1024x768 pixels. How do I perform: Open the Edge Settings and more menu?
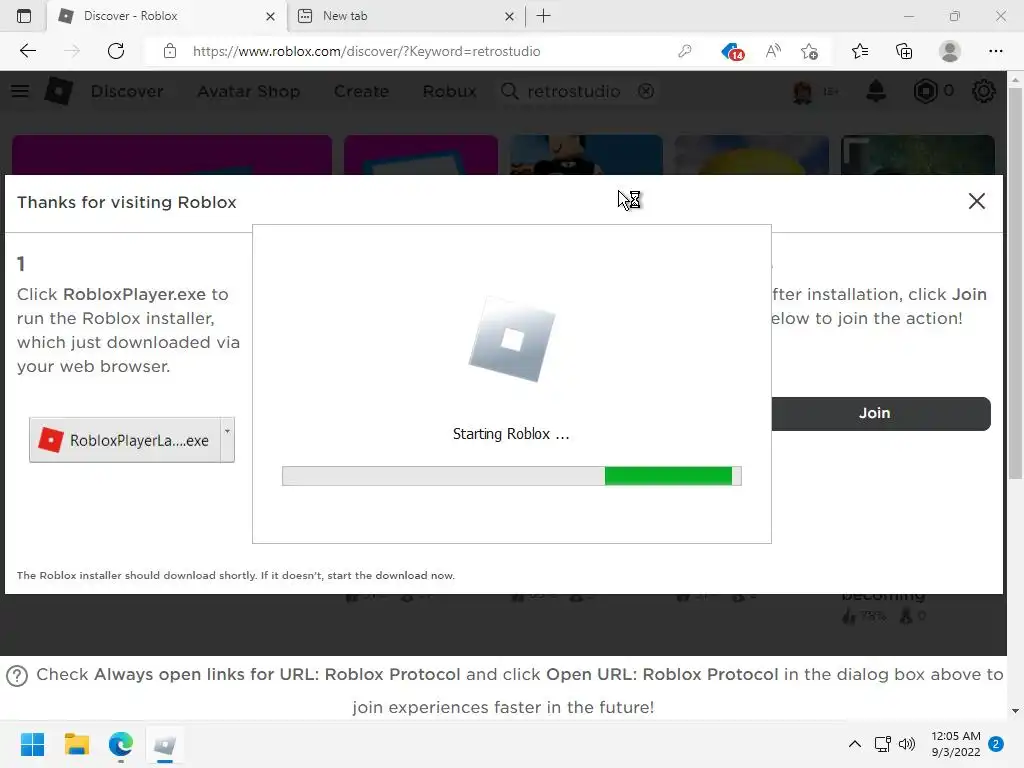[x=995, y=51]
